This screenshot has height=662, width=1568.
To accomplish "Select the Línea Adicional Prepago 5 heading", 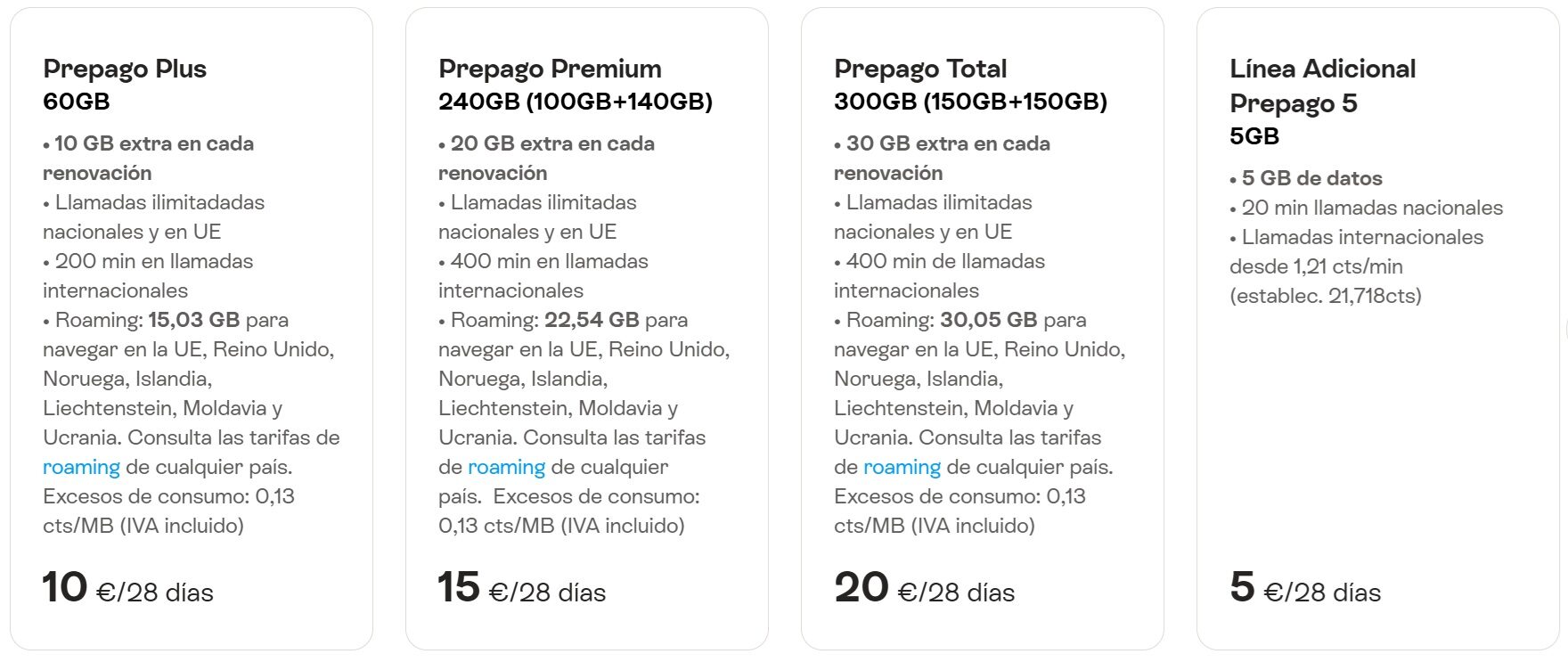I will (x=1322, y=86).
